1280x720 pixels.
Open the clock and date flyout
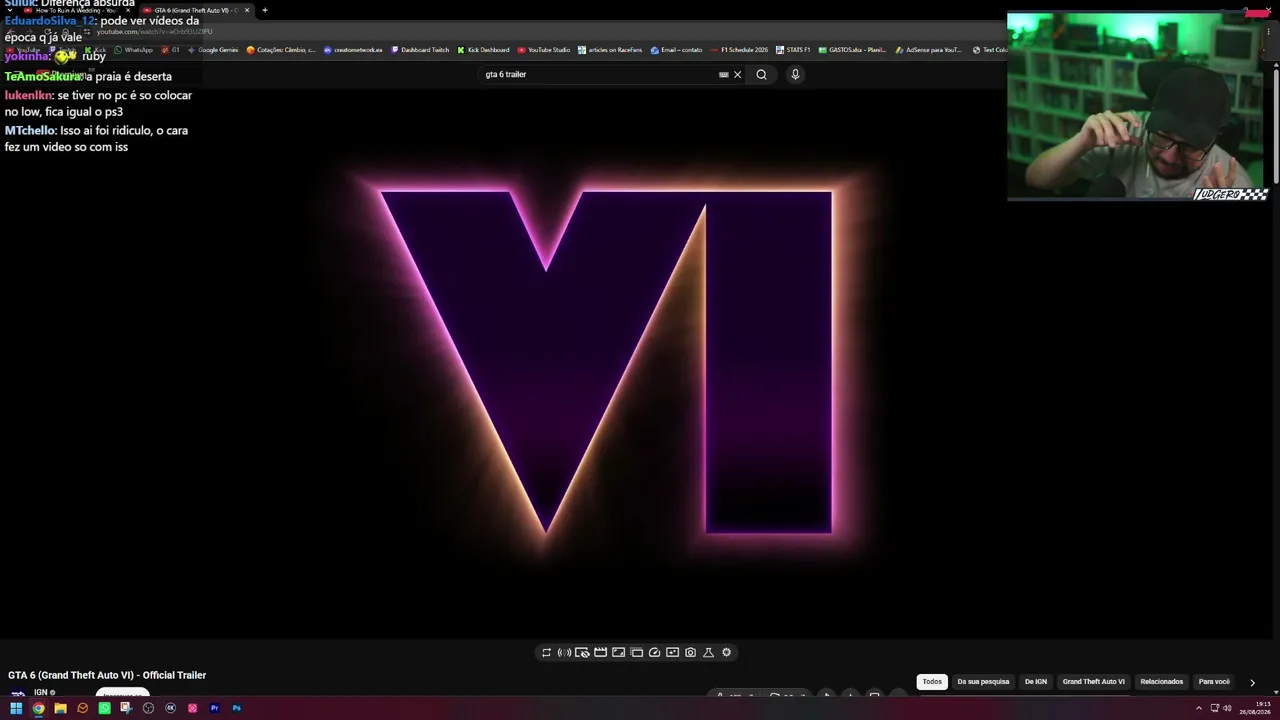click(1255, 708)
